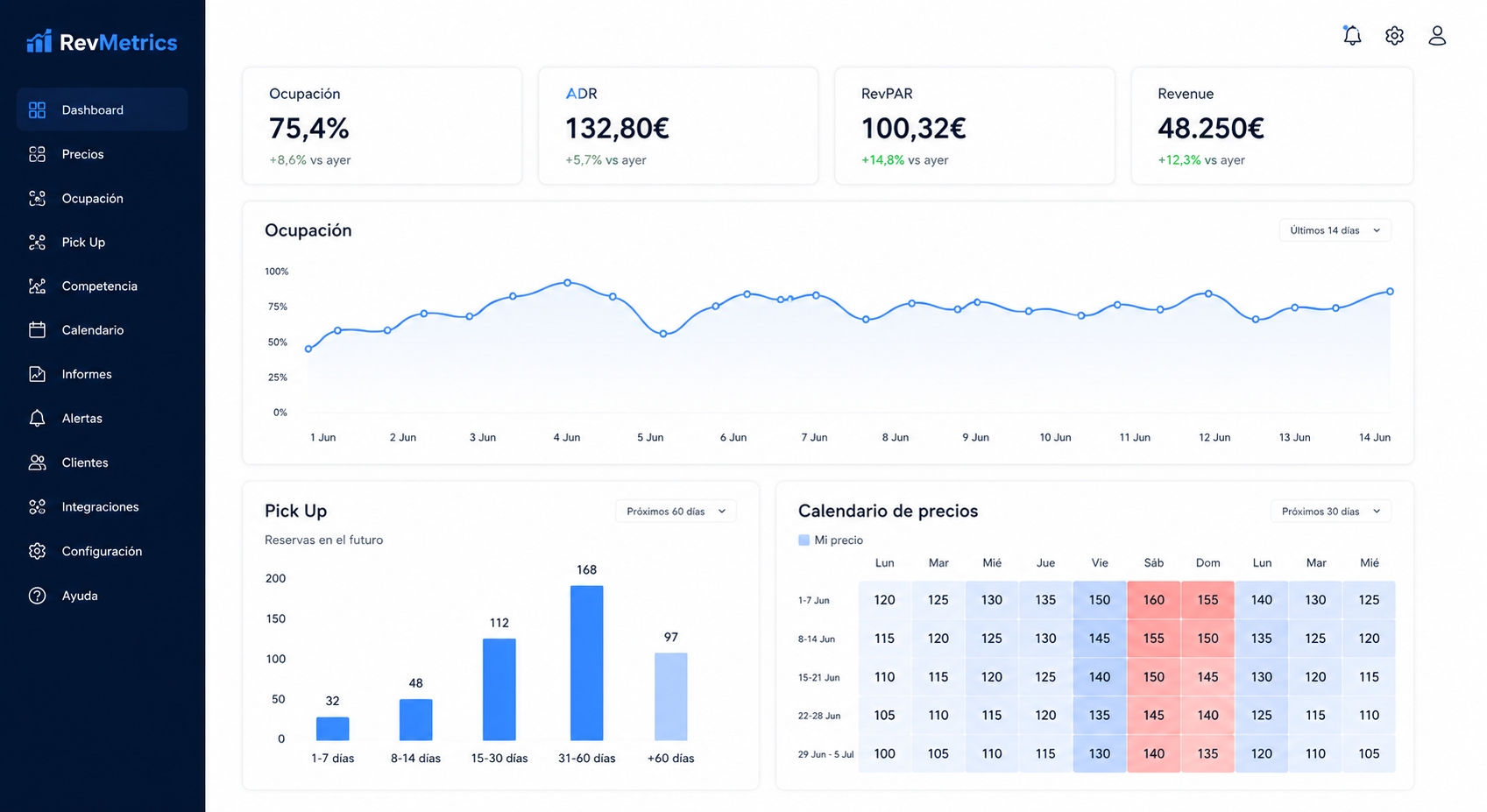The image size is (1487, 812).
Task: Click the Pick Up sidebar icon
Action: [x=37, y=242]
